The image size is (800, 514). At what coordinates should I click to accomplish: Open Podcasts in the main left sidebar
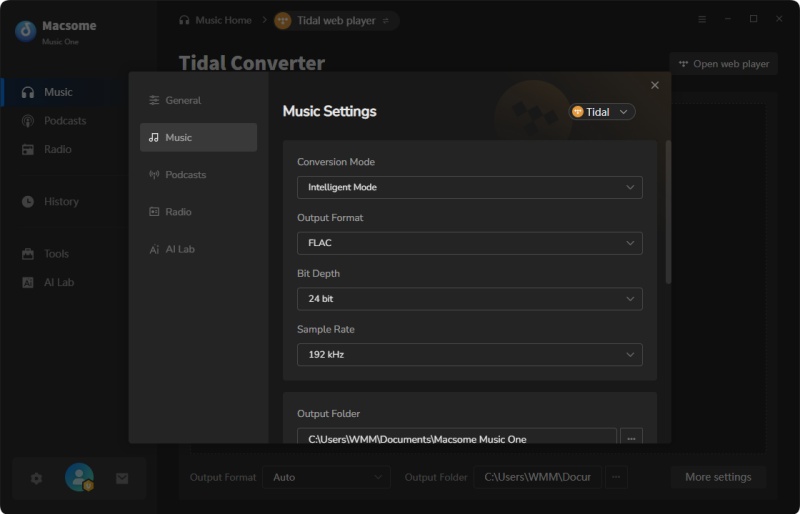[x=64, y=121]
